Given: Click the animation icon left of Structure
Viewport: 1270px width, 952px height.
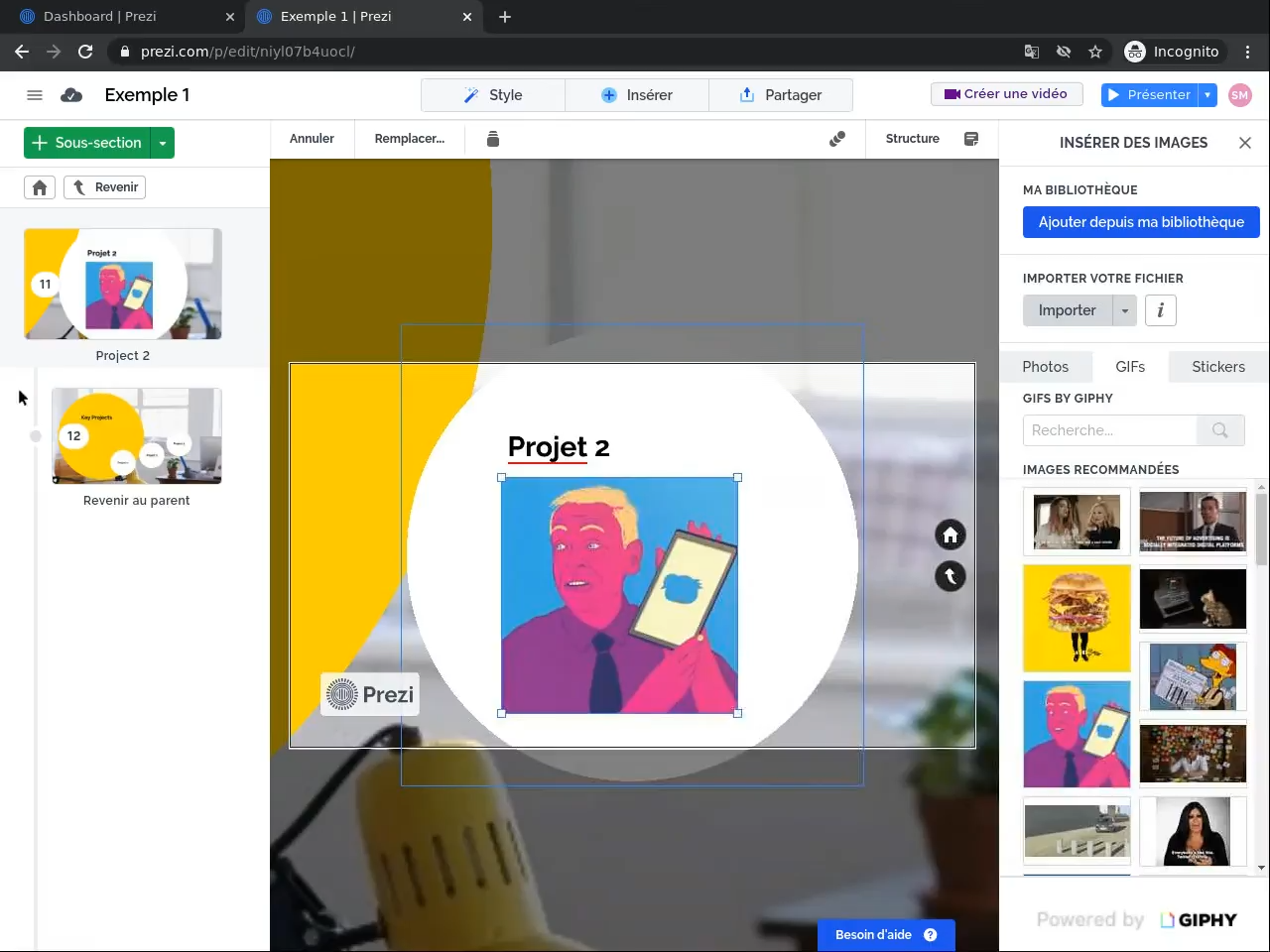Looking at the screenshot, I should (x=837, y=139).
